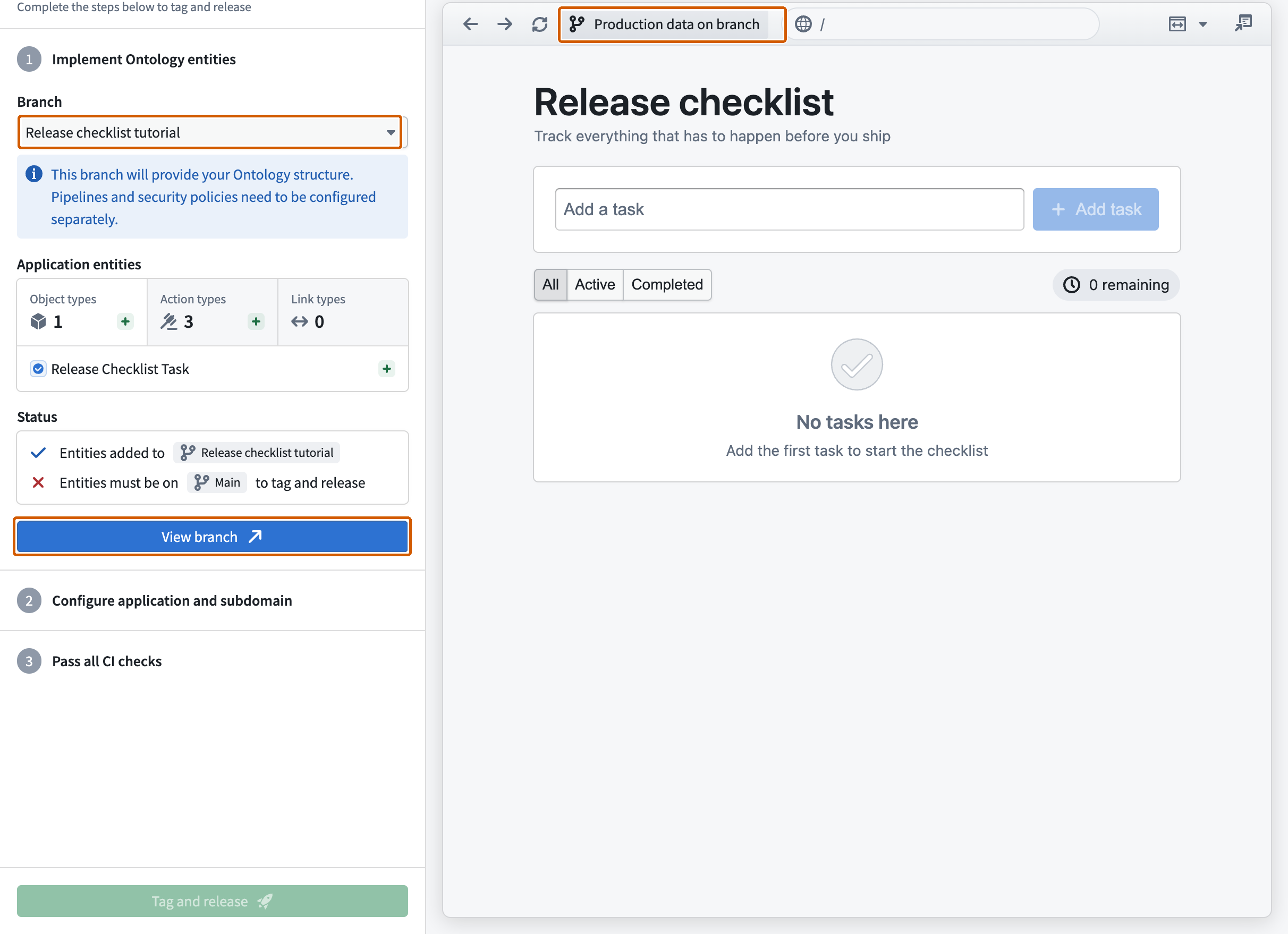Click the No tasks here checkmark illustration
The height and width of the screenshot is (934, 1288).
[x=857, y=364]
